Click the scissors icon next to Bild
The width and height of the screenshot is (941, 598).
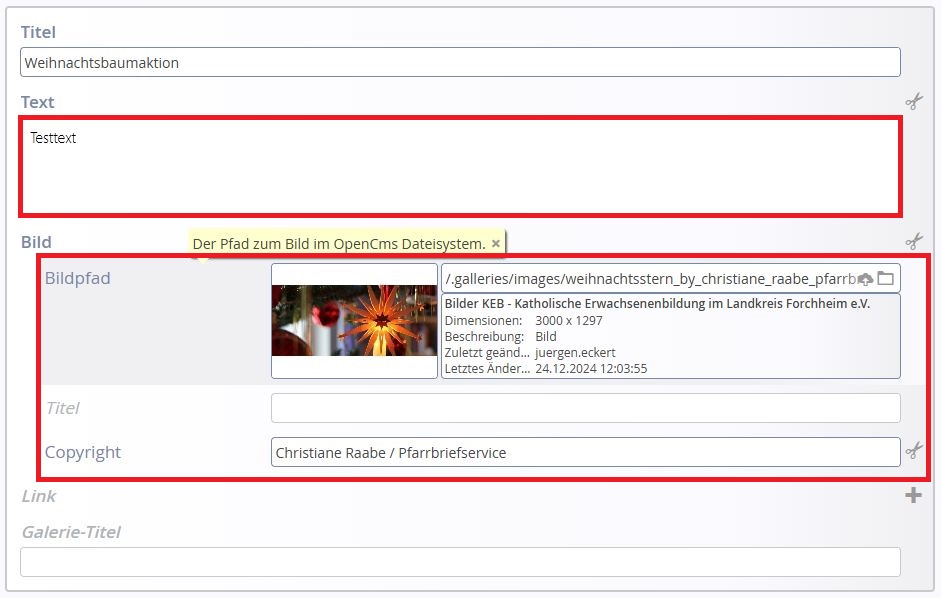click(x=914, y=241)
